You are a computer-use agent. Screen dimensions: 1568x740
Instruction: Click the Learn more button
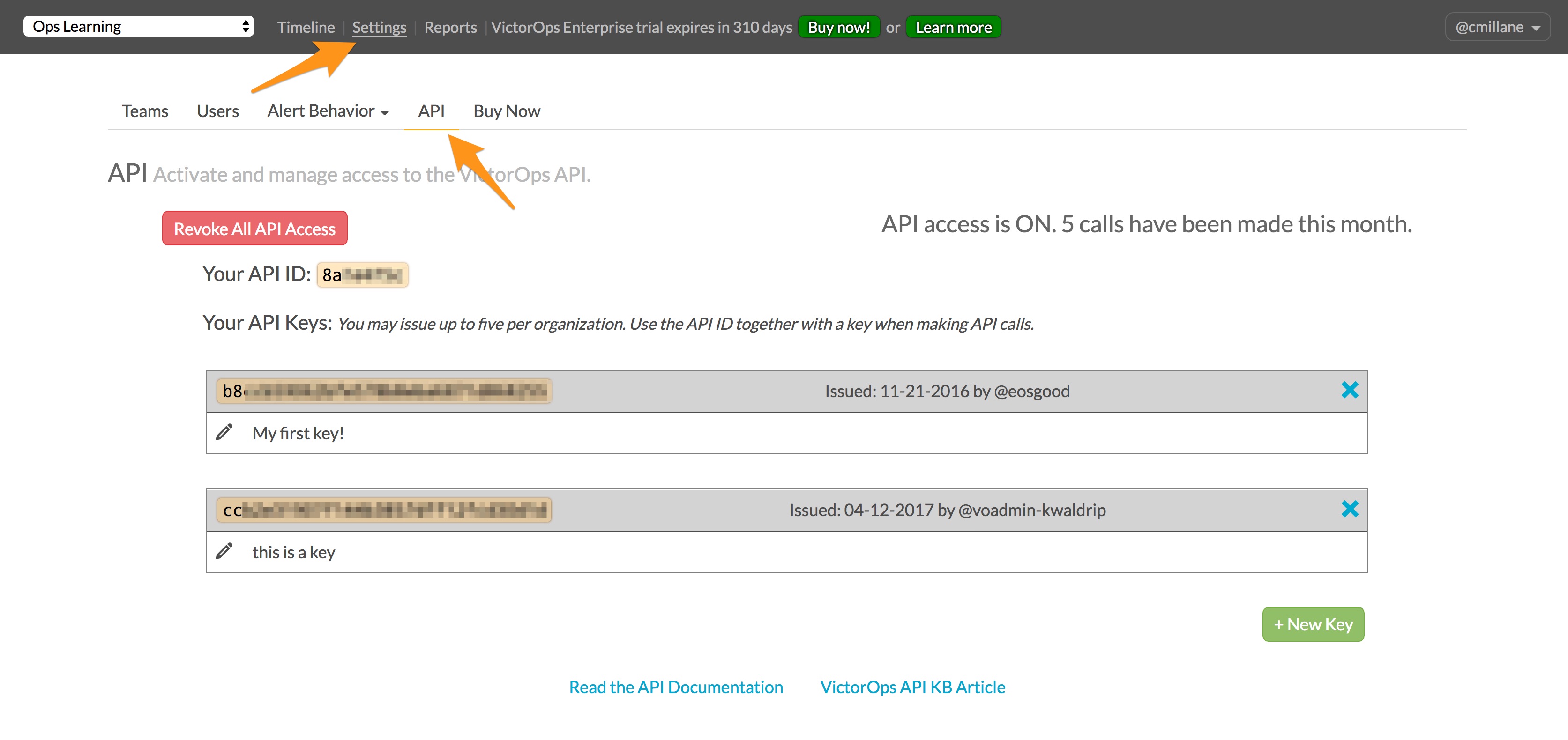coord(953,27)
